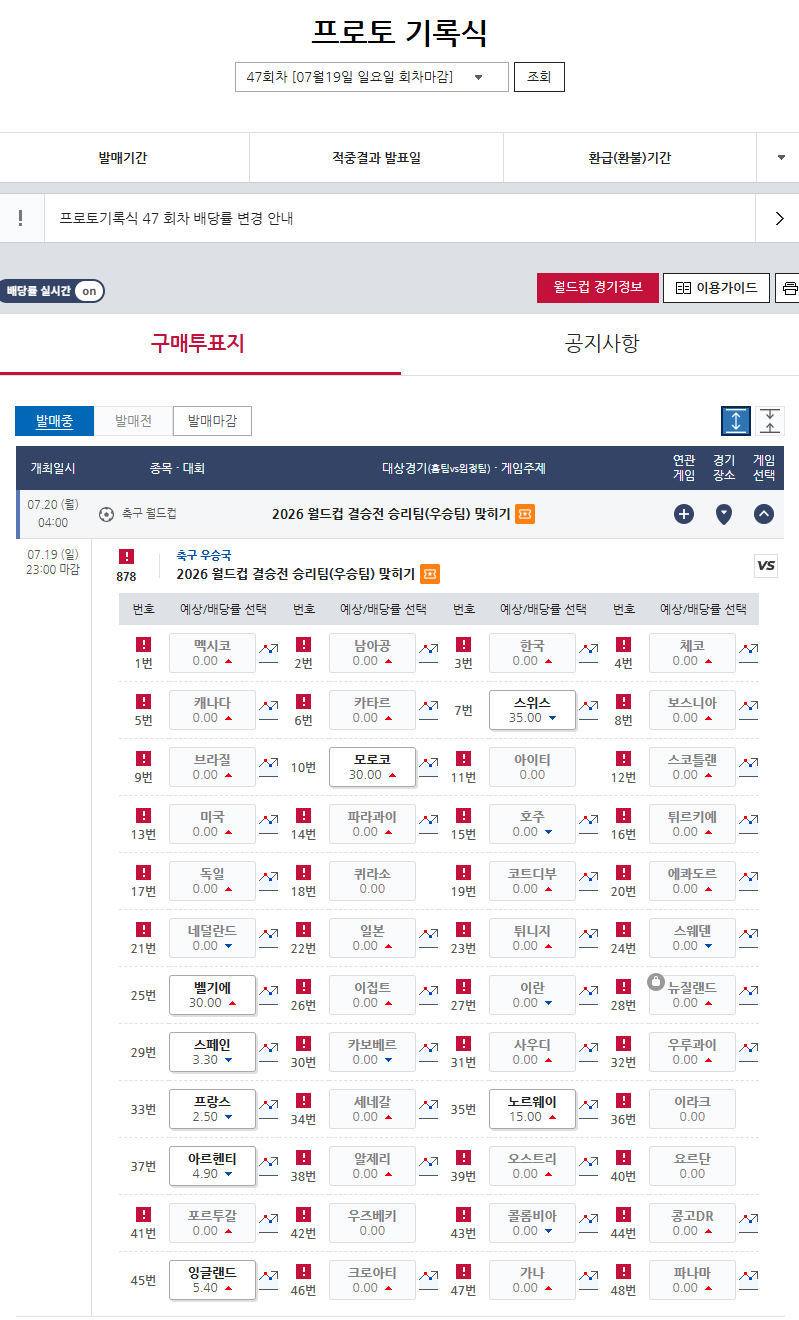The height and width of the screenshot is (1320, 799).
Task: Open the odds trend graph for 아르헨티
Action: click(x=268, y=1166)
